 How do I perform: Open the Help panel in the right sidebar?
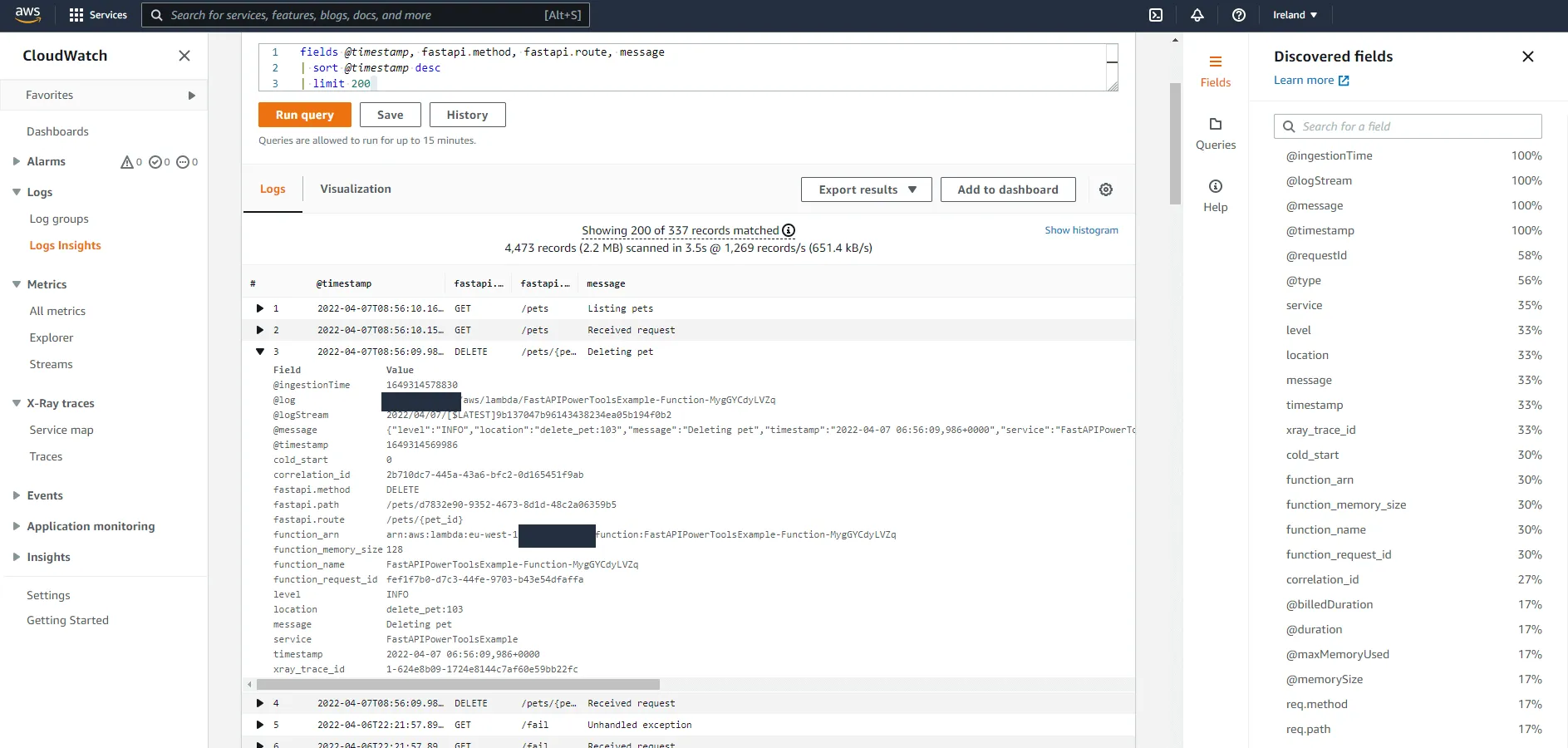[x=1215, y=194]
